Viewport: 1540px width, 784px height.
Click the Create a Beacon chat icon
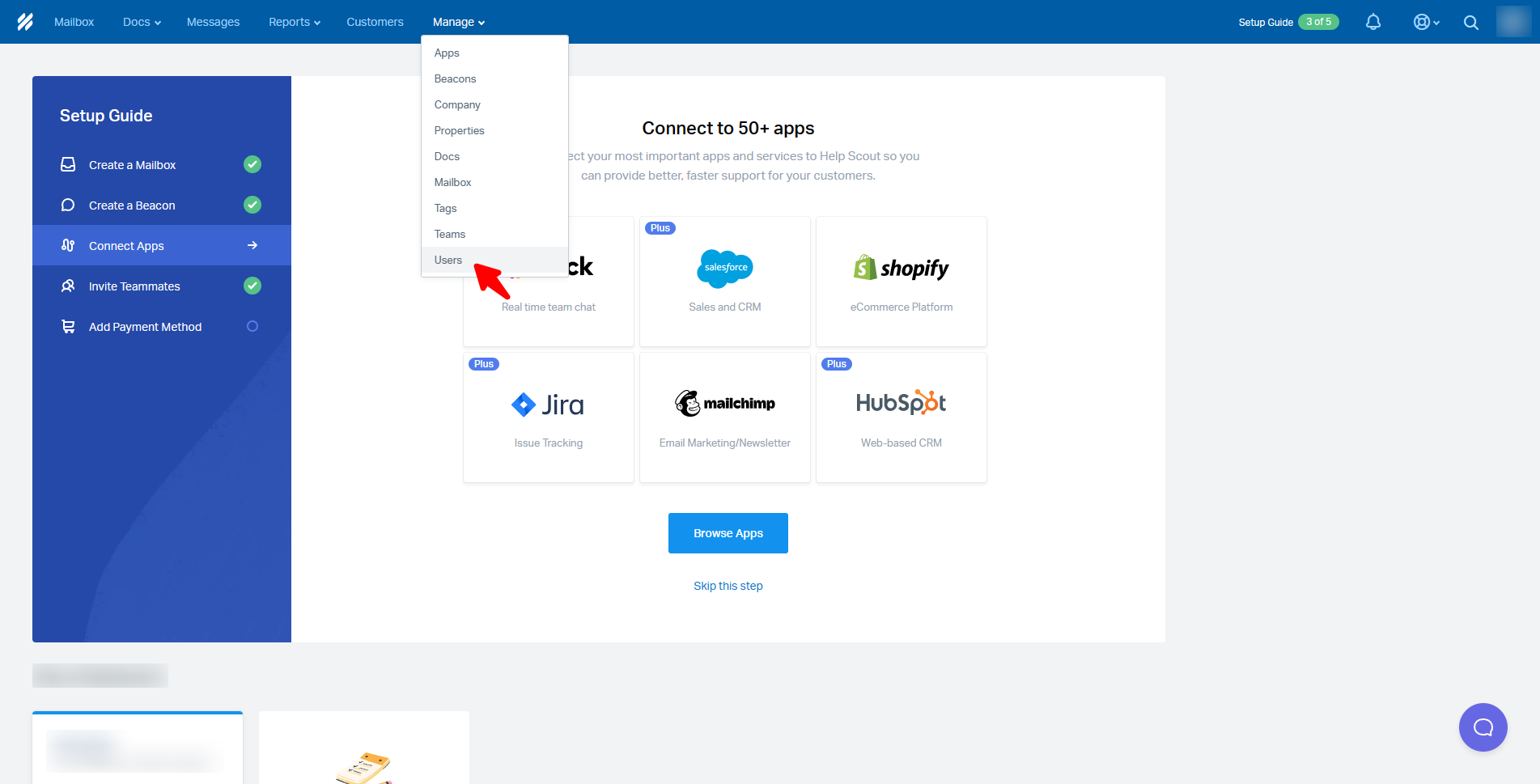coord(68,205)
